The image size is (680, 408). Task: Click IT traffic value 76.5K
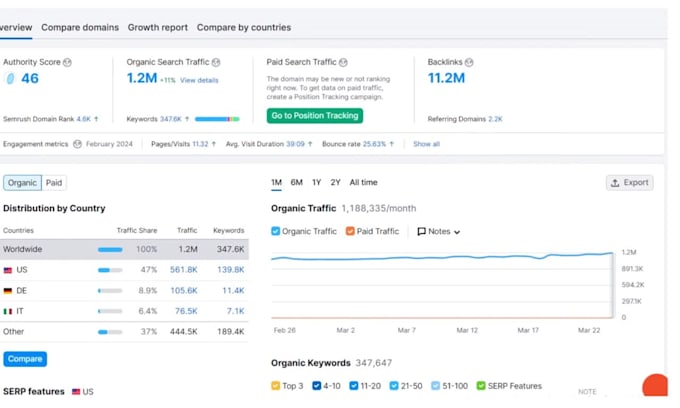point(186,311)
